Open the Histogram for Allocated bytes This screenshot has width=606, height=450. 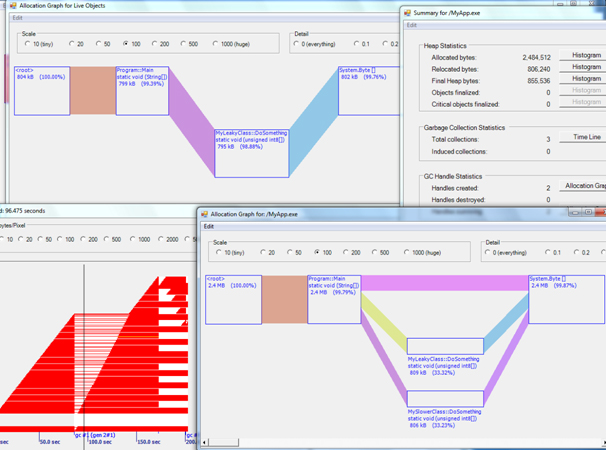(585, 56)
